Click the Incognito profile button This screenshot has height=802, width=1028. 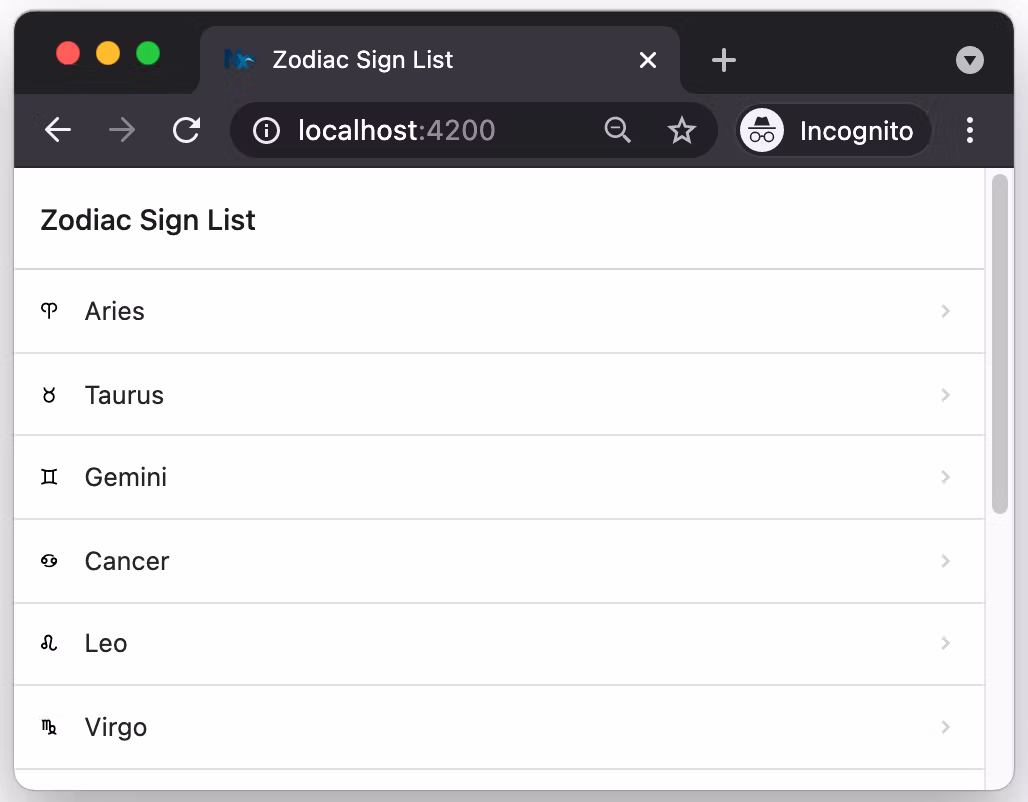(834, 130)
